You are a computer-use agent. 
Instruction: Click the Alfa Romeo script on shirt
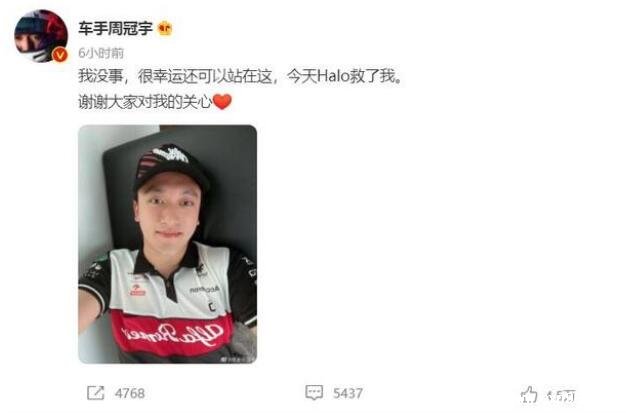pyautogui.click(x=172, y=334)
